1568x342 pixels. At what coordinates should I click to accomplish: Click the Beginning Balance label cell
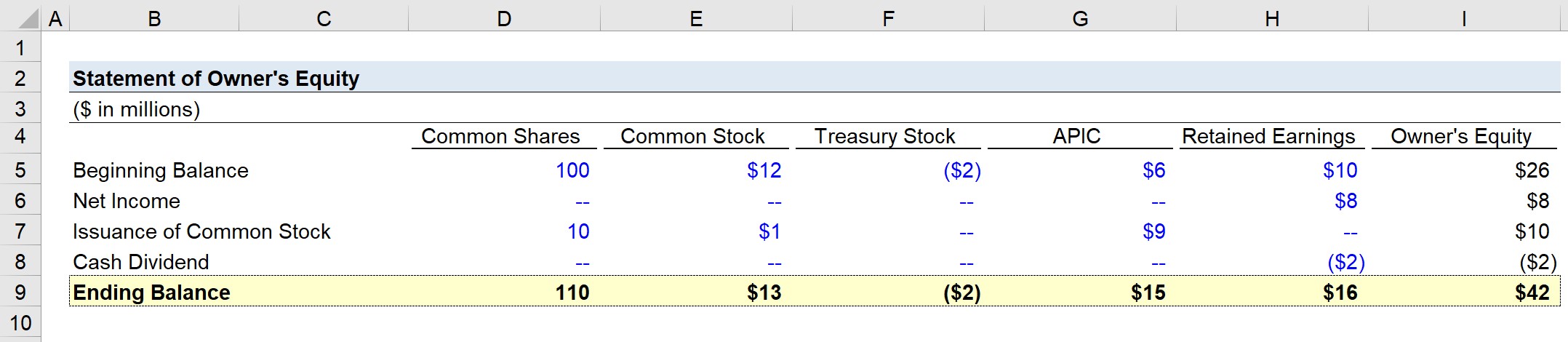(x=161, y=170)
